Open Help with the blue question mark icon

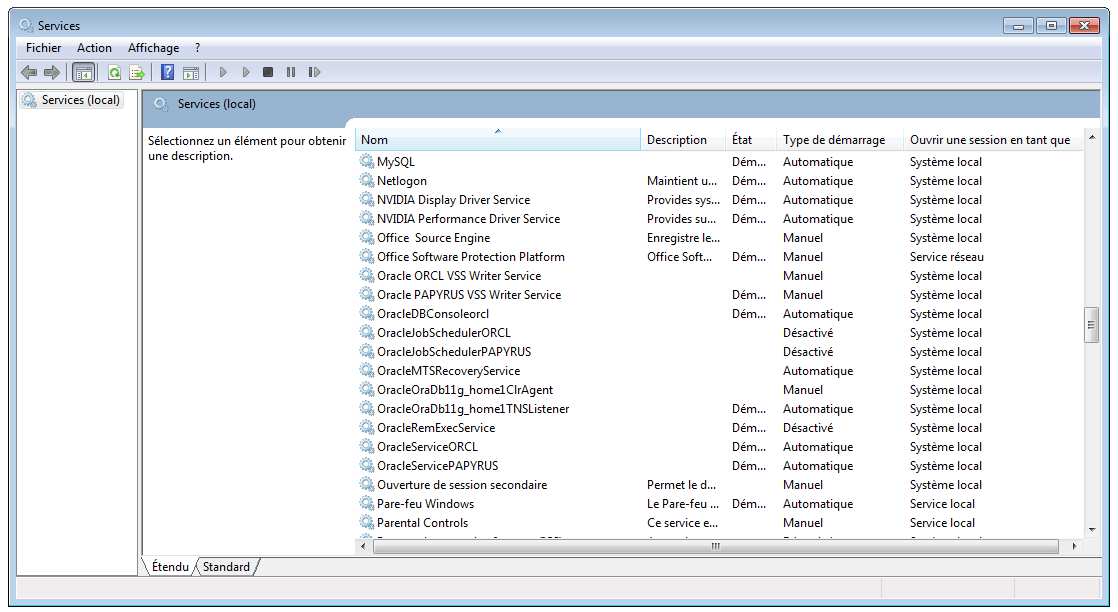point(167,72)
